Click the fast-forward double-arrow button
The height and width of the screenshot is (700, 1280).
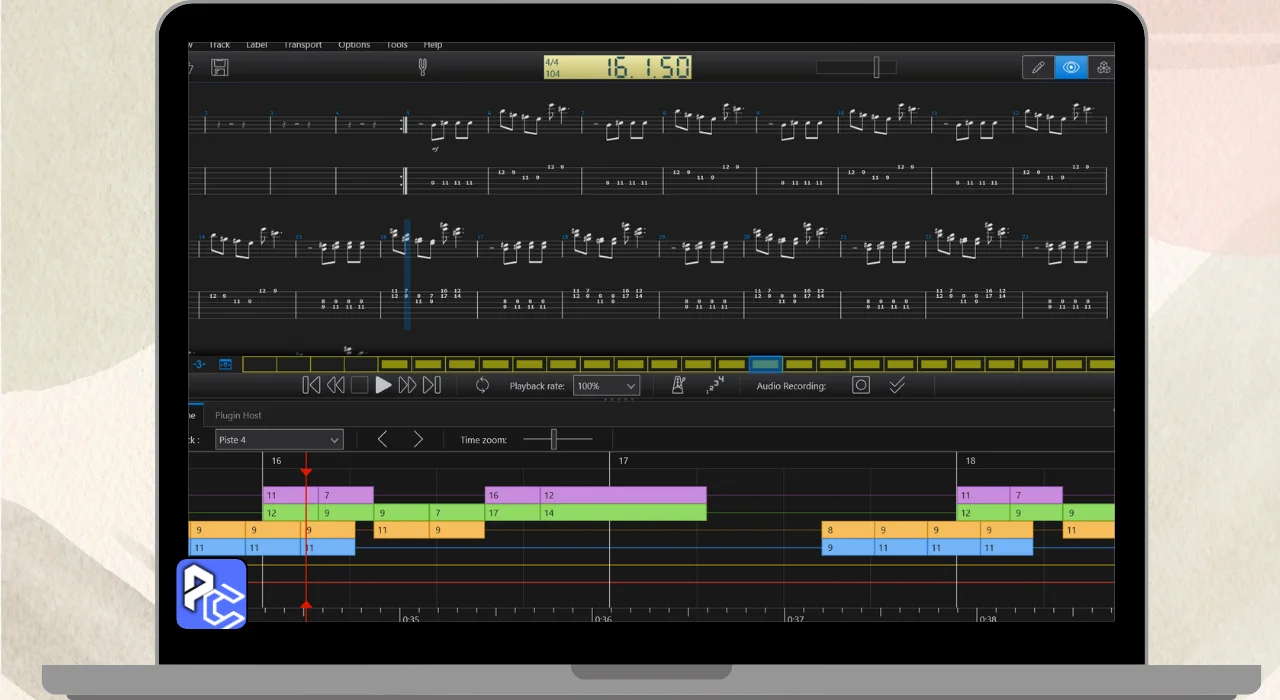[407, 385]
